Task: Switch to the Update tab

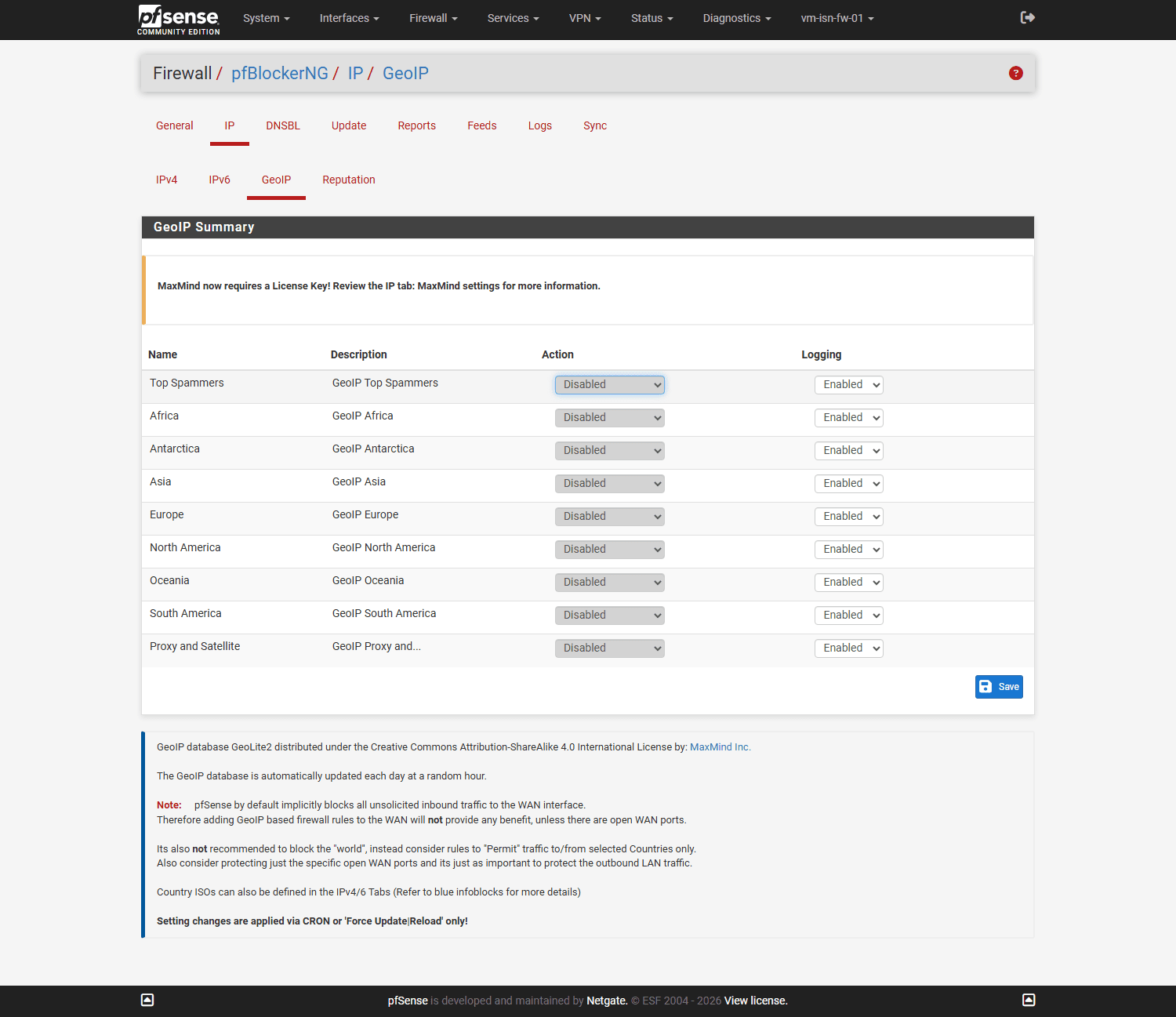Action: coord(349,125)
